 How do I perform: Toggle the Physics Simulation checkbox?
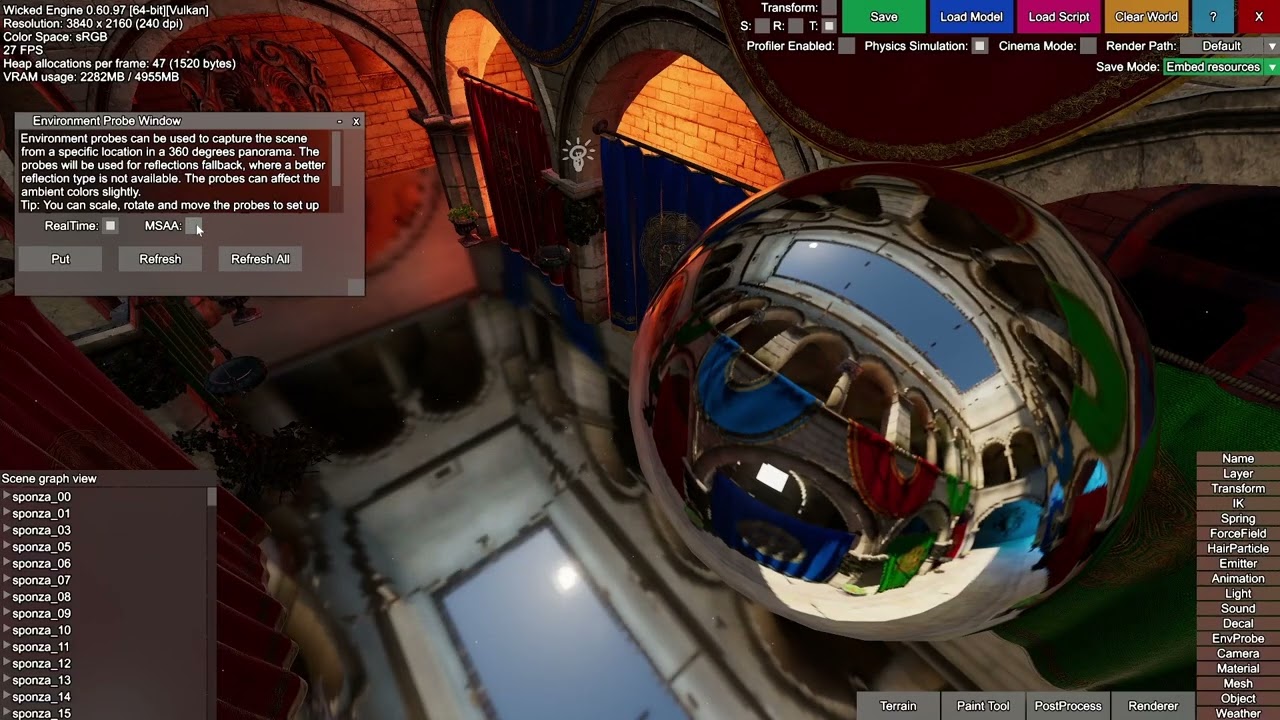980,46
